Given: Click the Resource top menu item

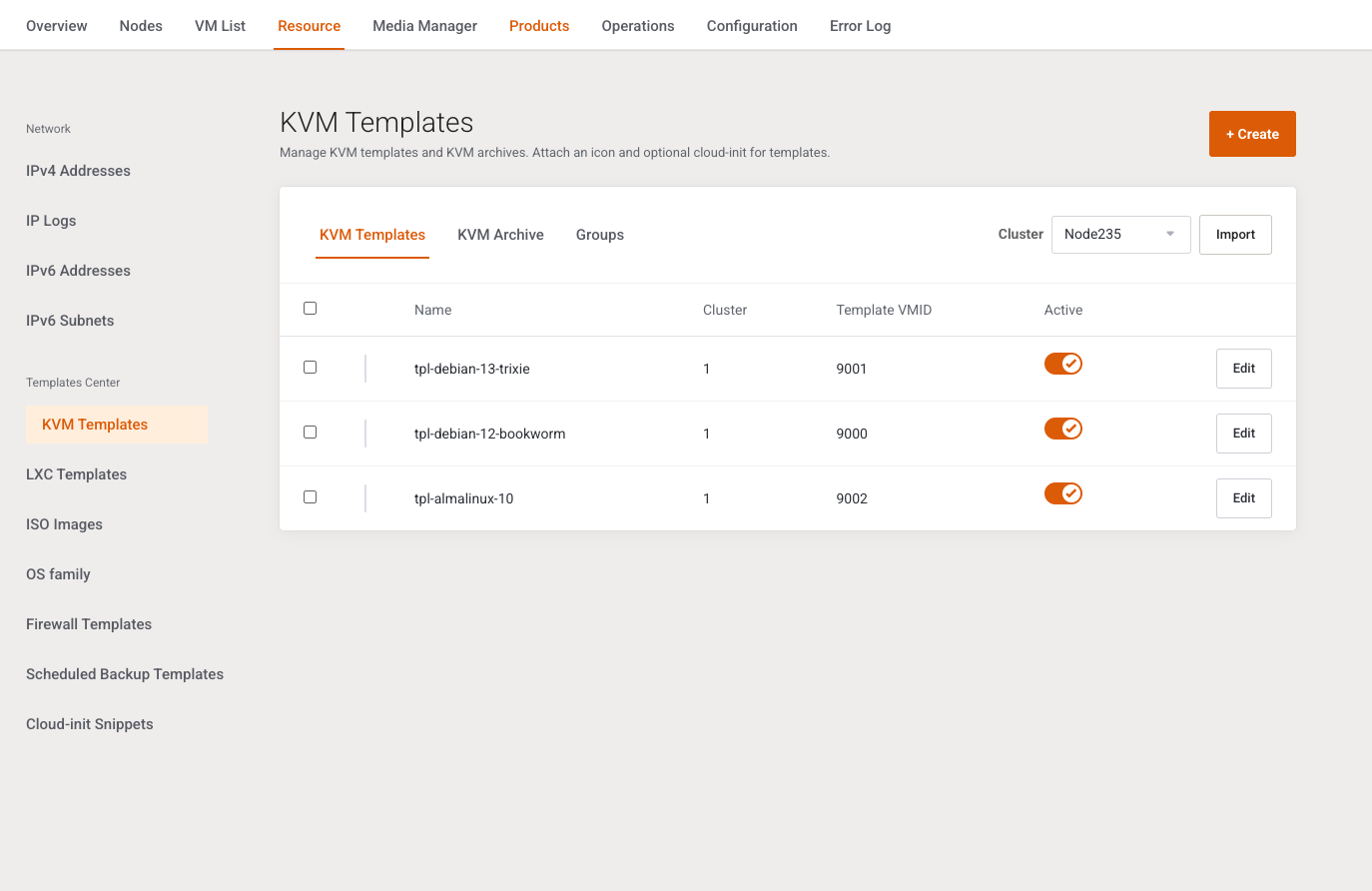Looking at the screenshot, I should (x=309, y=26).
